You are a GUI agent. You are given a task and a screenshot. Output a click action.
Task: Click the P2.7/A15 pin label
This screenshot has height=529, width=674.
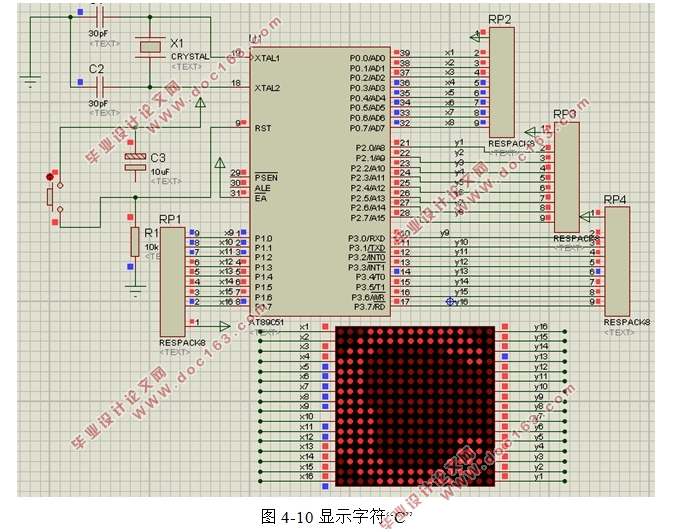click(368, 218)
